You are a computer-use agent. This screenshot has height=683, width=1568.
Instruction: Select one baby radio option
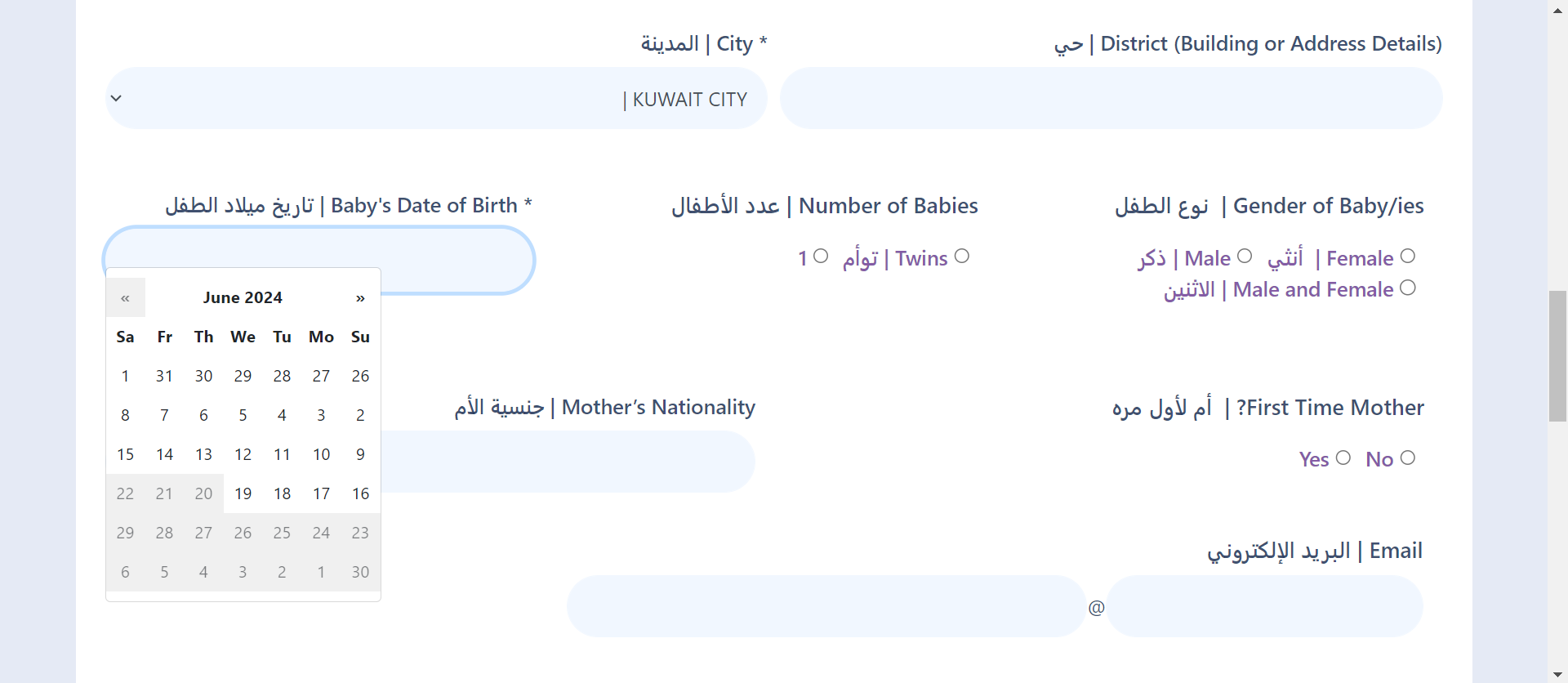coord(821,257)
